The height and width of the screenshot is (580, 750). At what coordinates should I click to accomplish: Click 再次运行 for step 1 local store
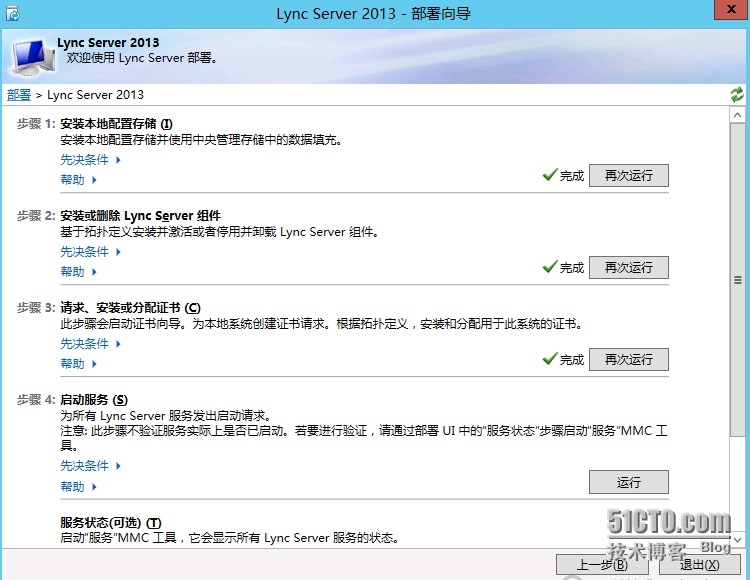click(629, 175)
